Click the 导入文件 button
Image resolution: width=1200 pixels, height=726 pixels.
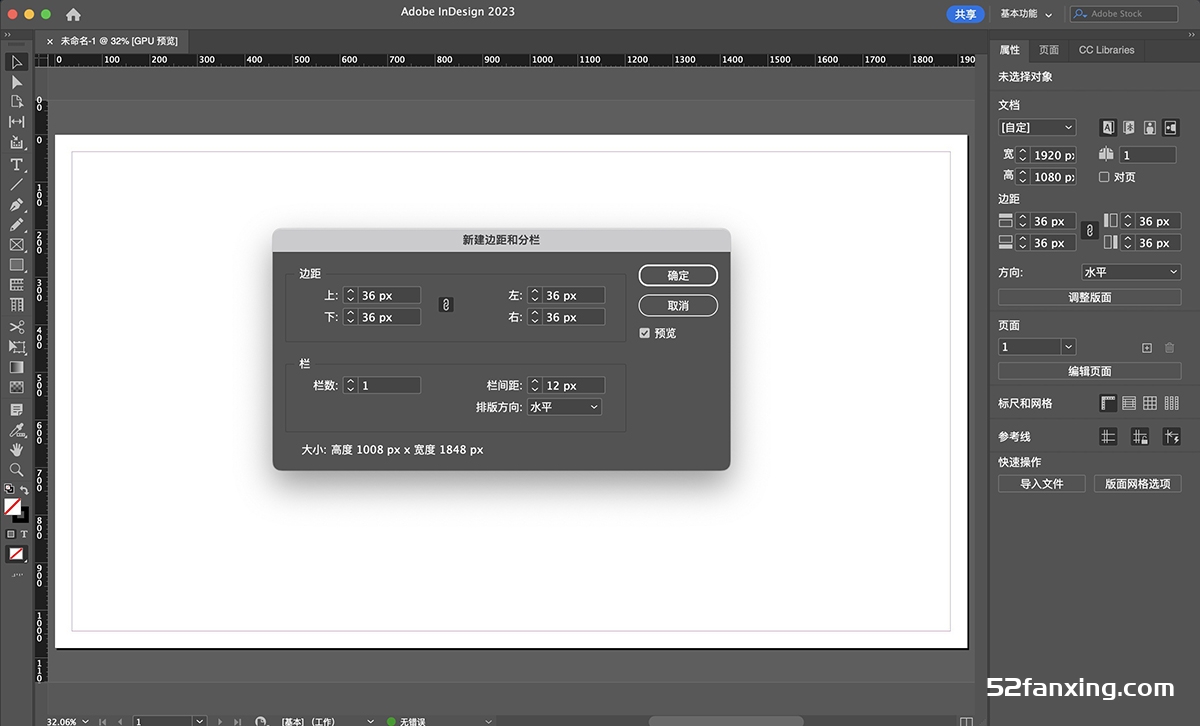coord(1041,483)
